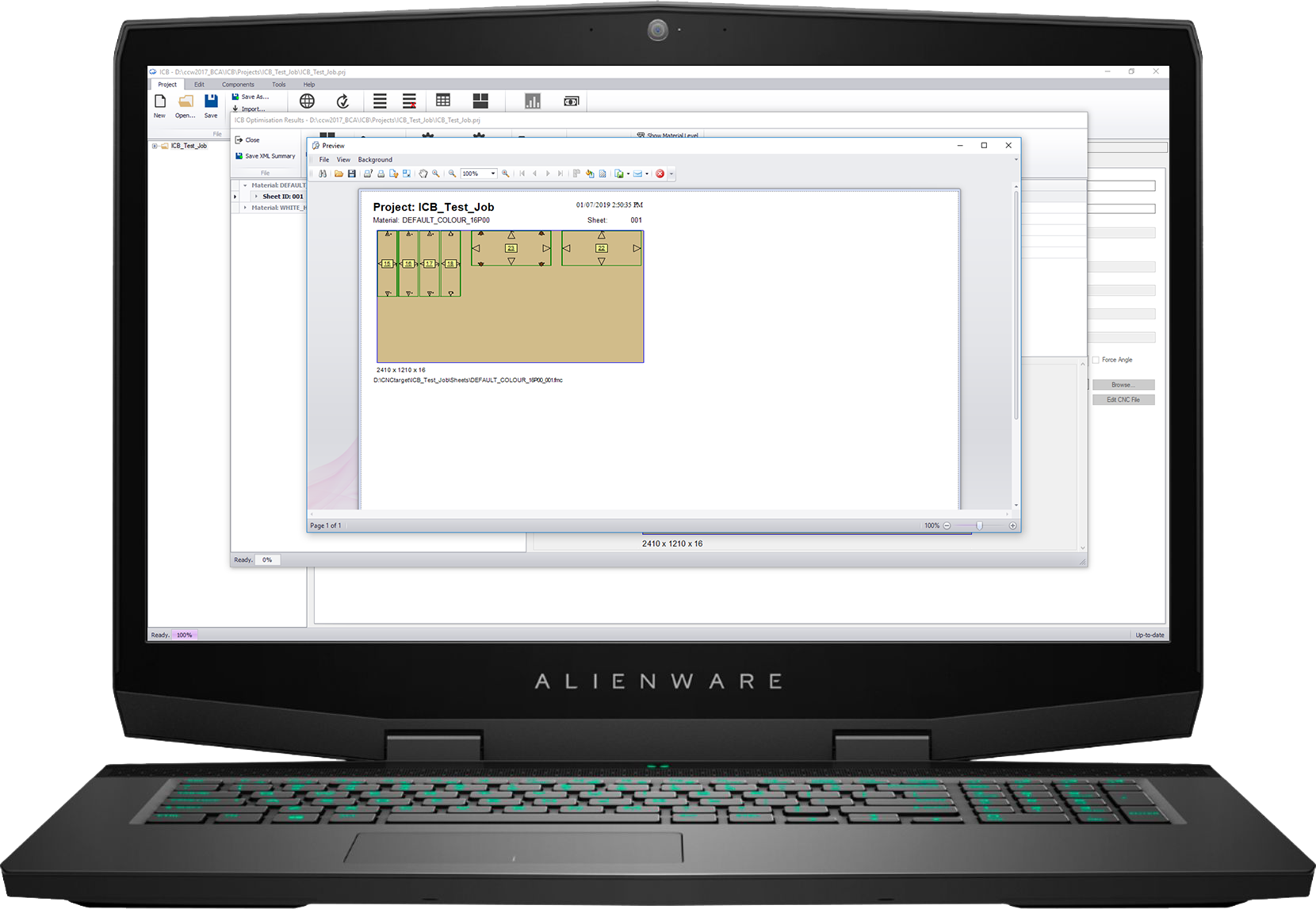Click the binoculars search icon in Preview
The height and width of the screenshot is (909, 1316).
[323, 174]
